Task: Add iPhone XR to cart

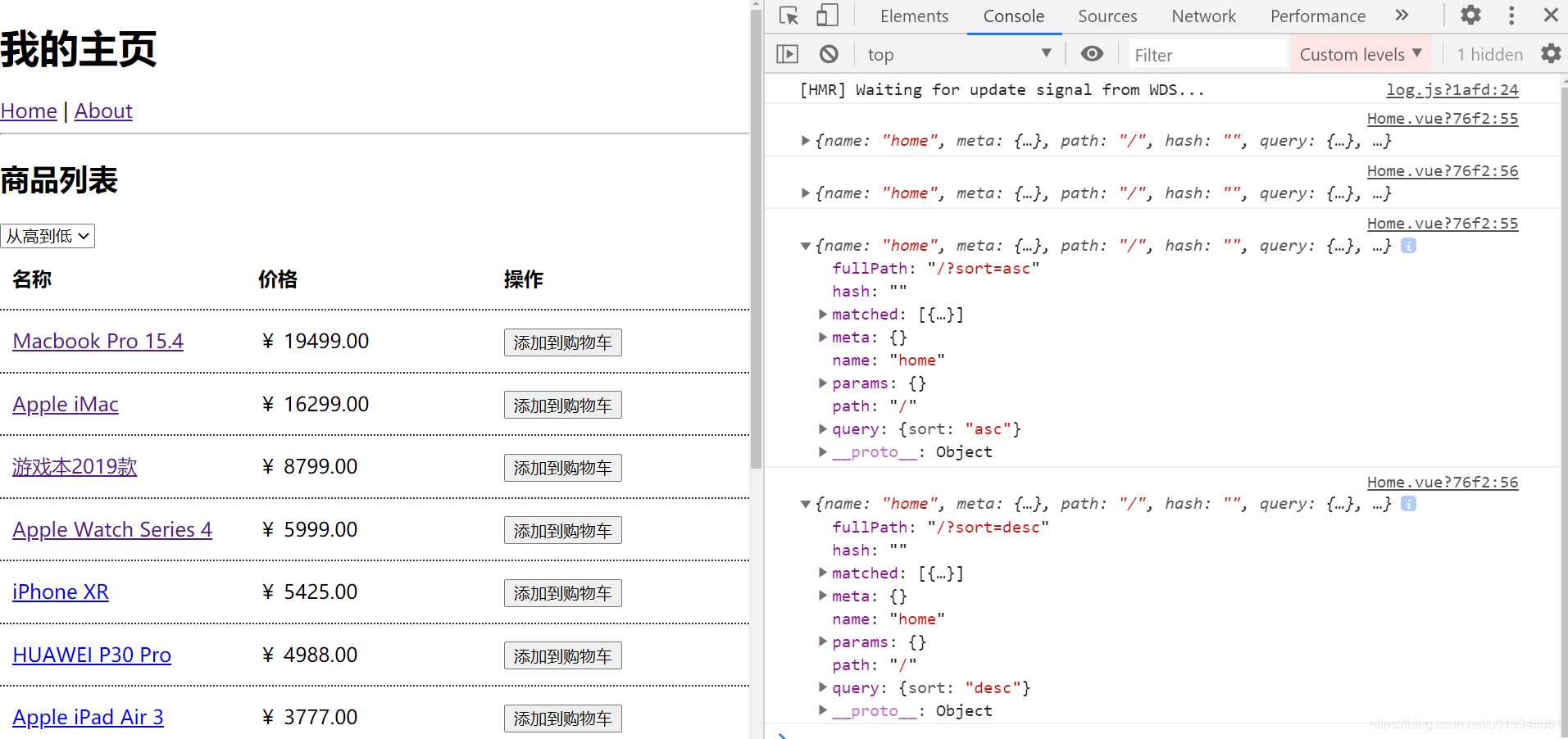Action: [x=562, y=593]
